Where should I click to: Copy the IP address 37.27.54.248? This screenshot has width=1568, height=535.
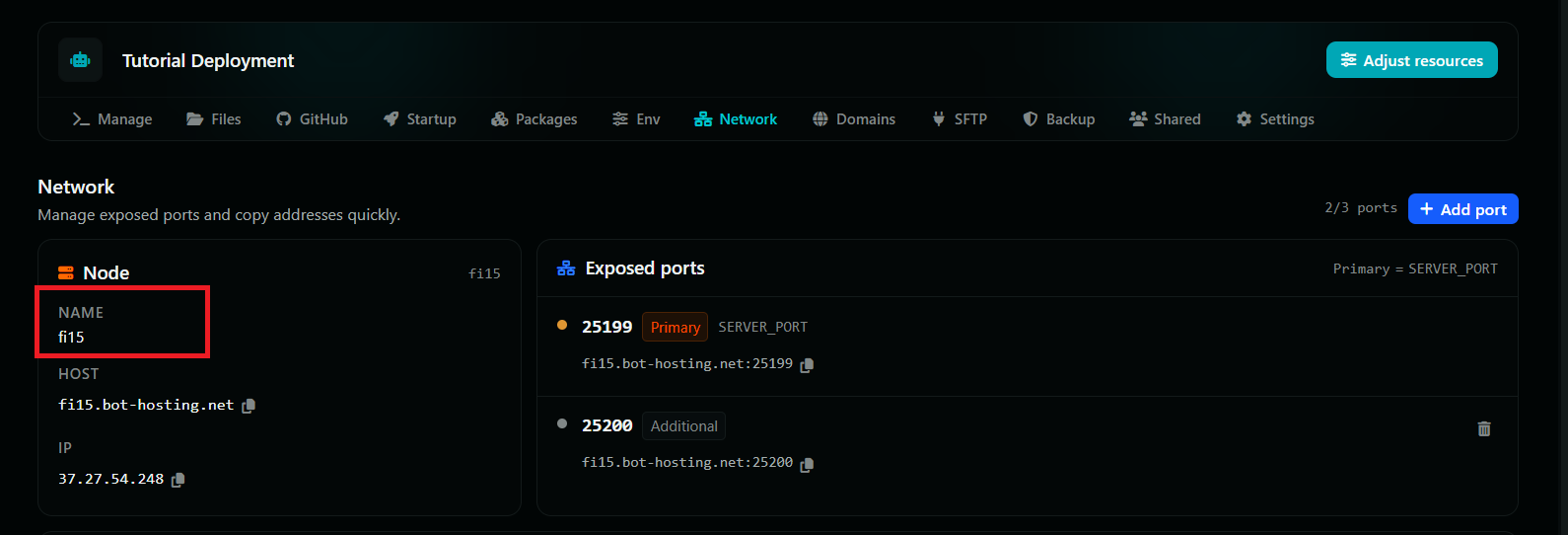pos(178,480)
